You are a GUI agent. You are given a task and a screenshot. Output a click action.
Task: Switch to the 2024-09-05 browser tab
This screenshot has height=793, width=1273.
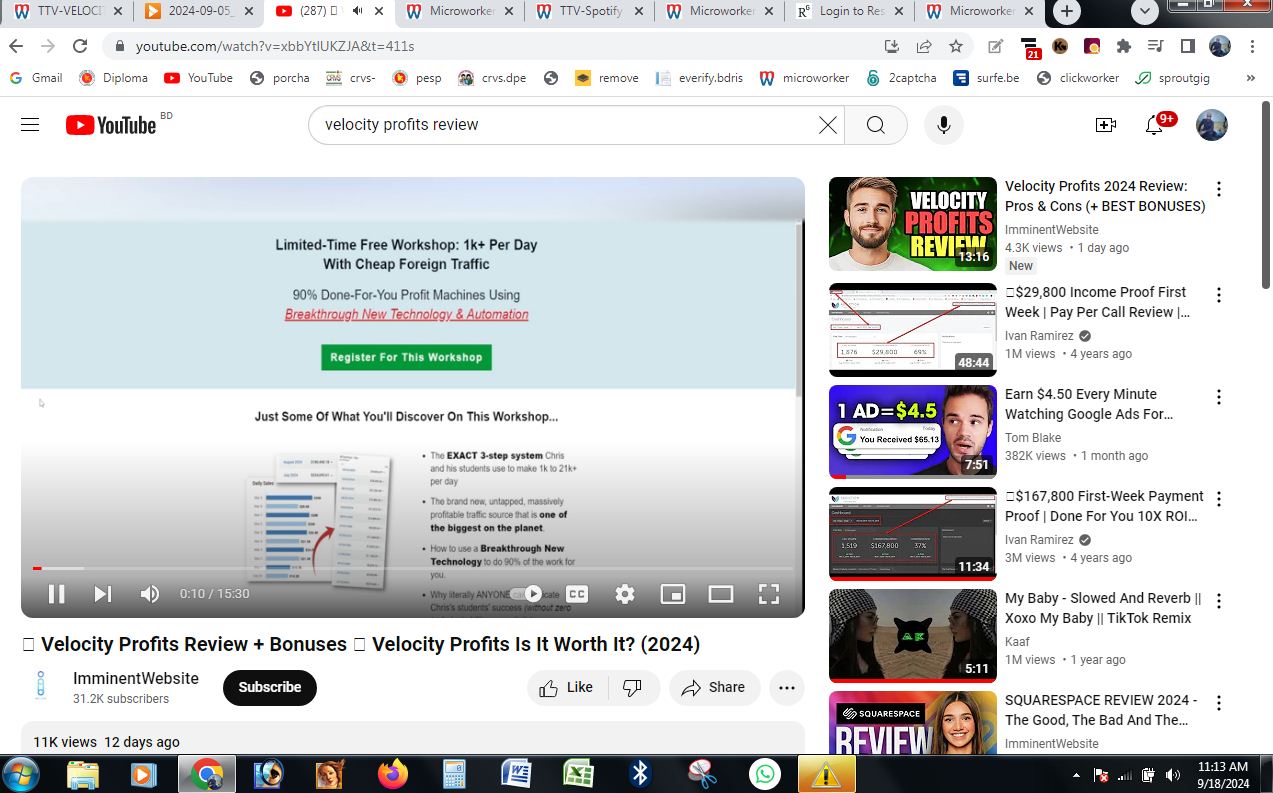pyautogui.click(x=198, y=12)
